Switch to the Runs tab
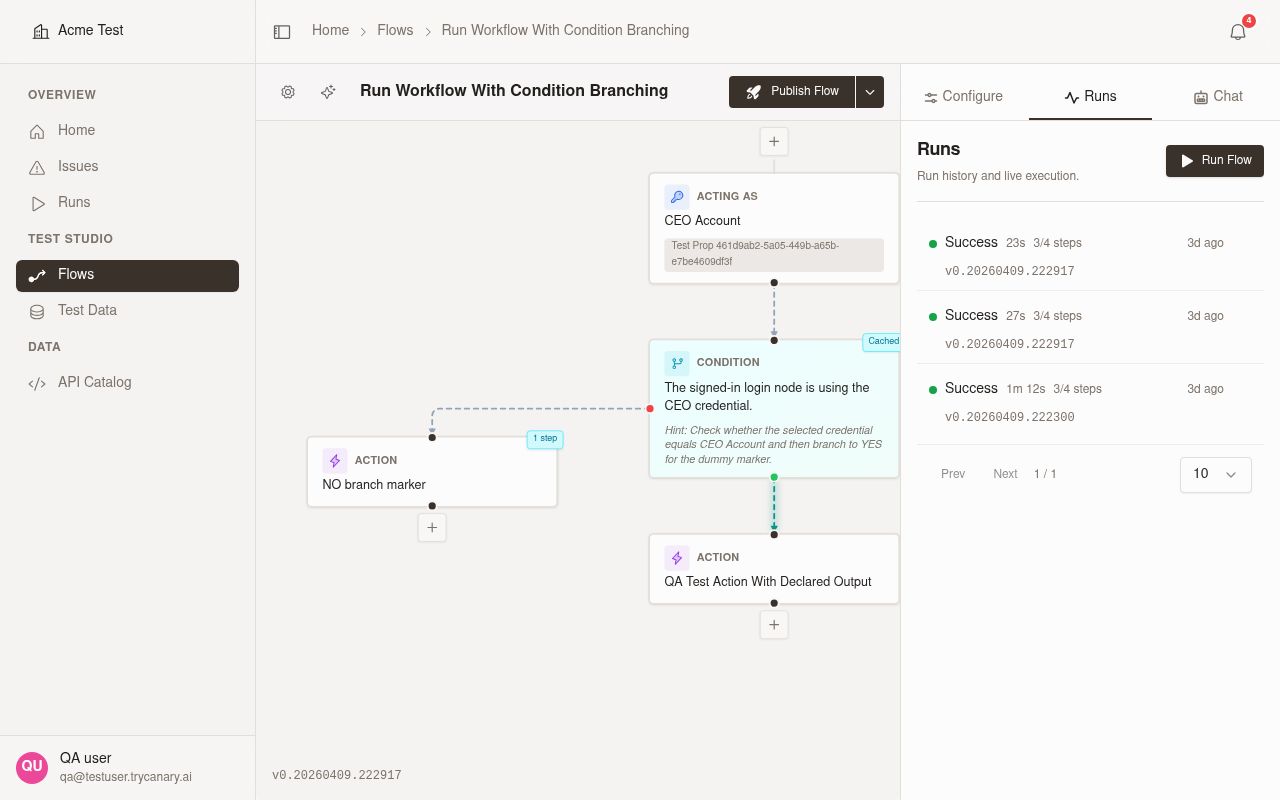This screenshot has width=1280, height=800. (1090, 96)
